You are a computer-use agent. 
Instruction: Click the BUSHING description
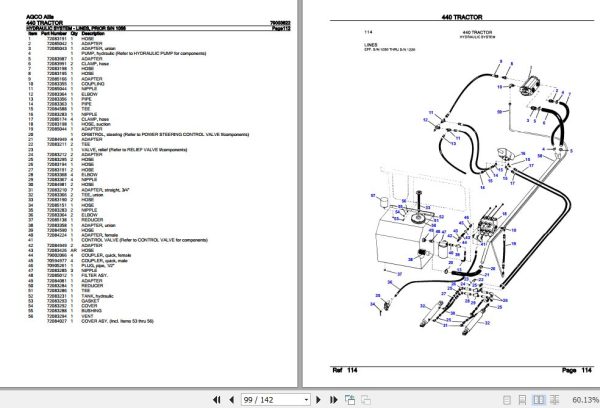[x=91, y=311]
